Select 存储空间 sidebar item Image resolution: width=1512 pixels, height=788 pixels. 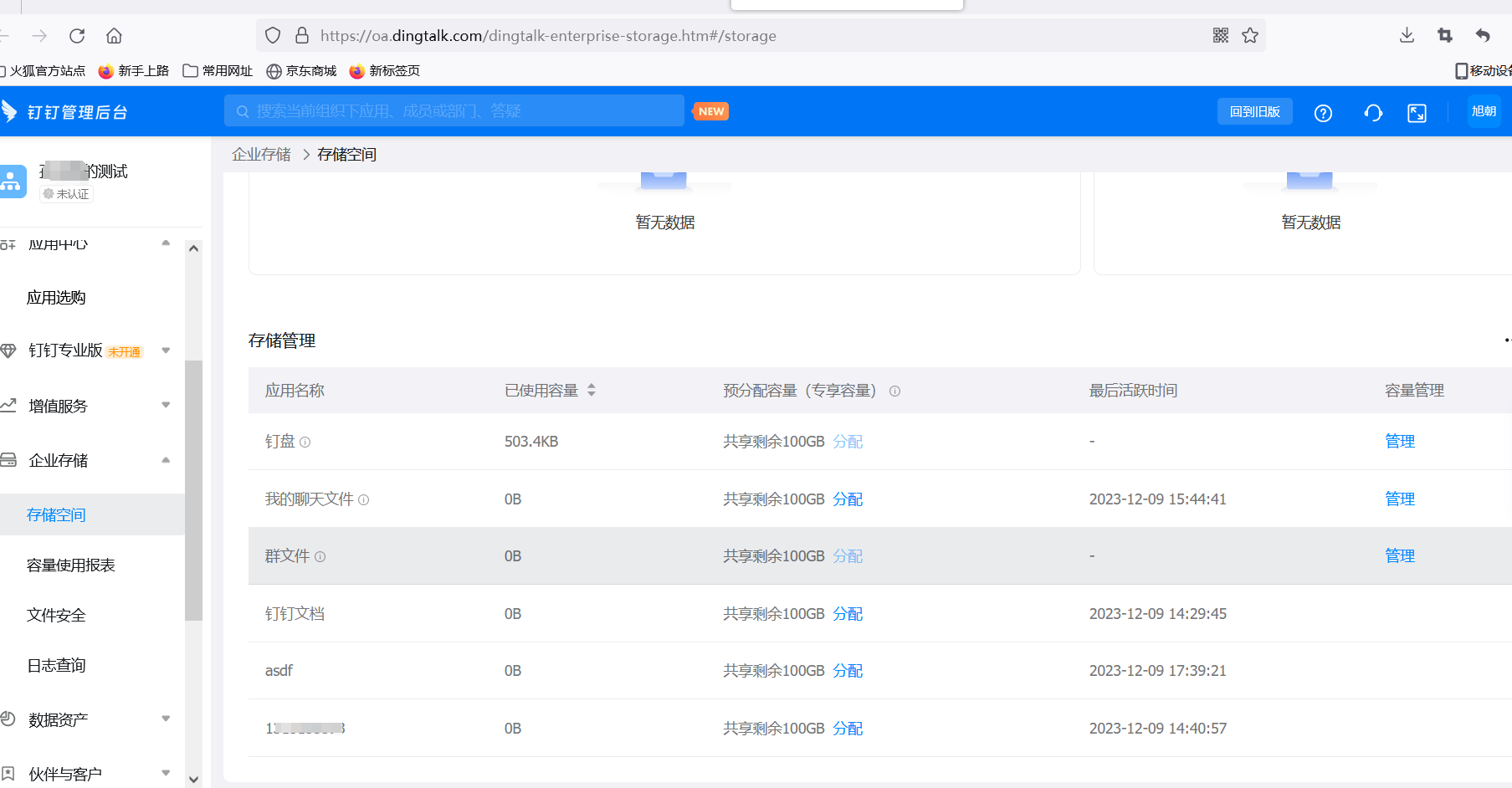pos(92,514)
